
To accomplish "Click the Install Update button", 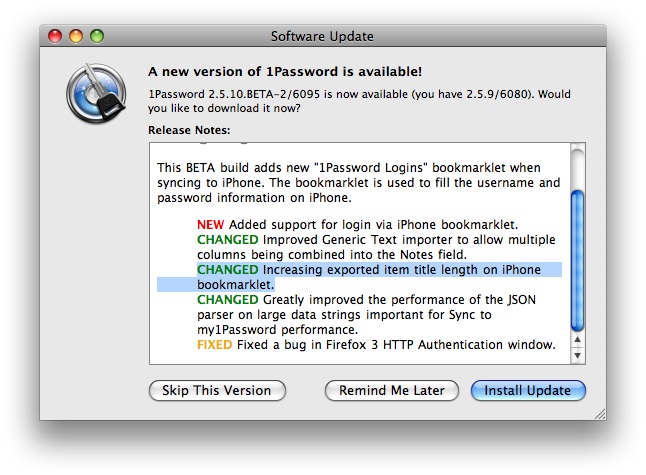I will point(528,390).
